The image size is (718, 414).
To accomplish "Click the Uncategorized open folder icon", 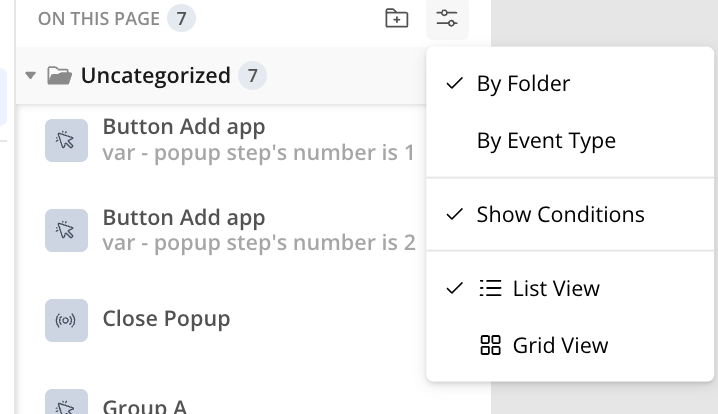I will pos(60,76).
